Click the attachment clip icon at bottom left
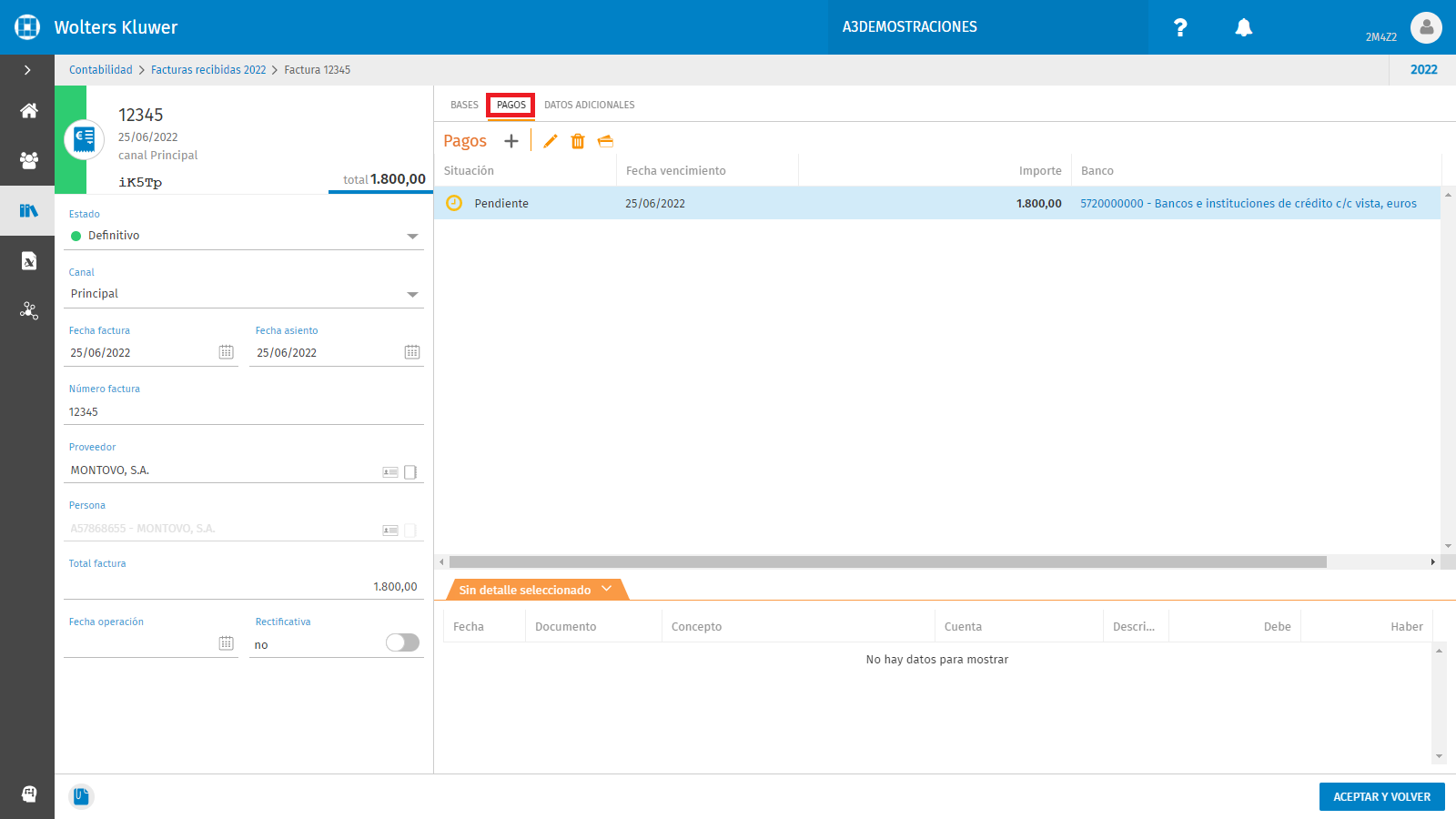Screen dimensions: 1456x819 [x=81, y=796]
